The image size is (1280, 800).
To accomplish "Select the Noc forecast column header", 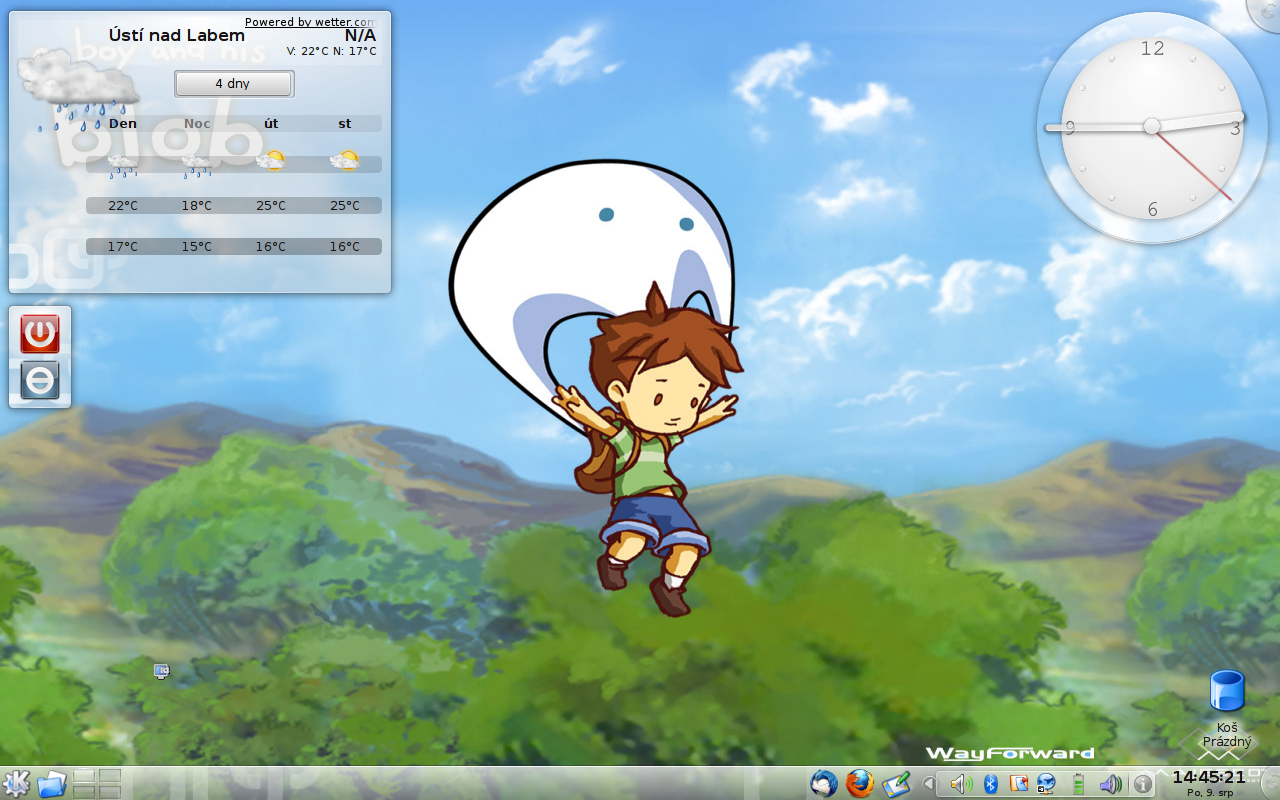I will (x=197, y=124).
